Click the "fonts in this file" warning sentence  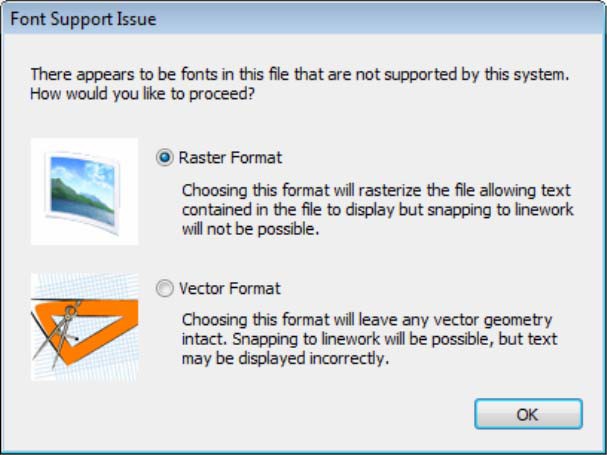(300, 74)
